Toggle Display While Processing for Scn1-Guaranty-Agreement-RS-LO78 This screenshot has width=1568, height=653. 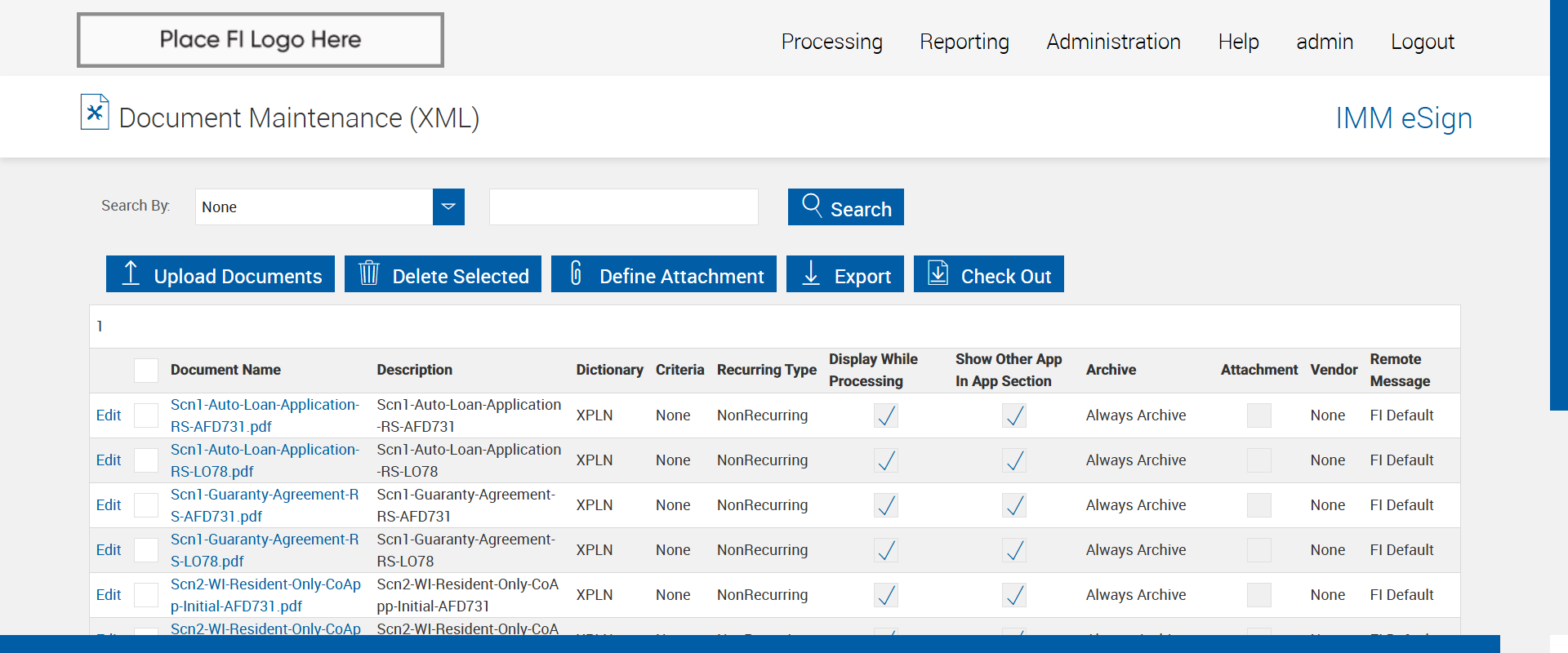click(x=886, y=550)
